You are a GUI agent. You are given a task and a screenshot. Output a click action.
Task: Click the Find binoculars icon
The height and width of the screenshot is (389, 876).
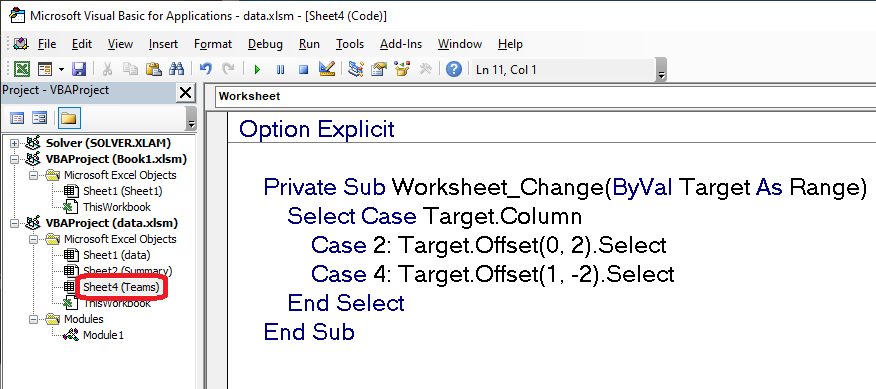click(x=177, y=69)
